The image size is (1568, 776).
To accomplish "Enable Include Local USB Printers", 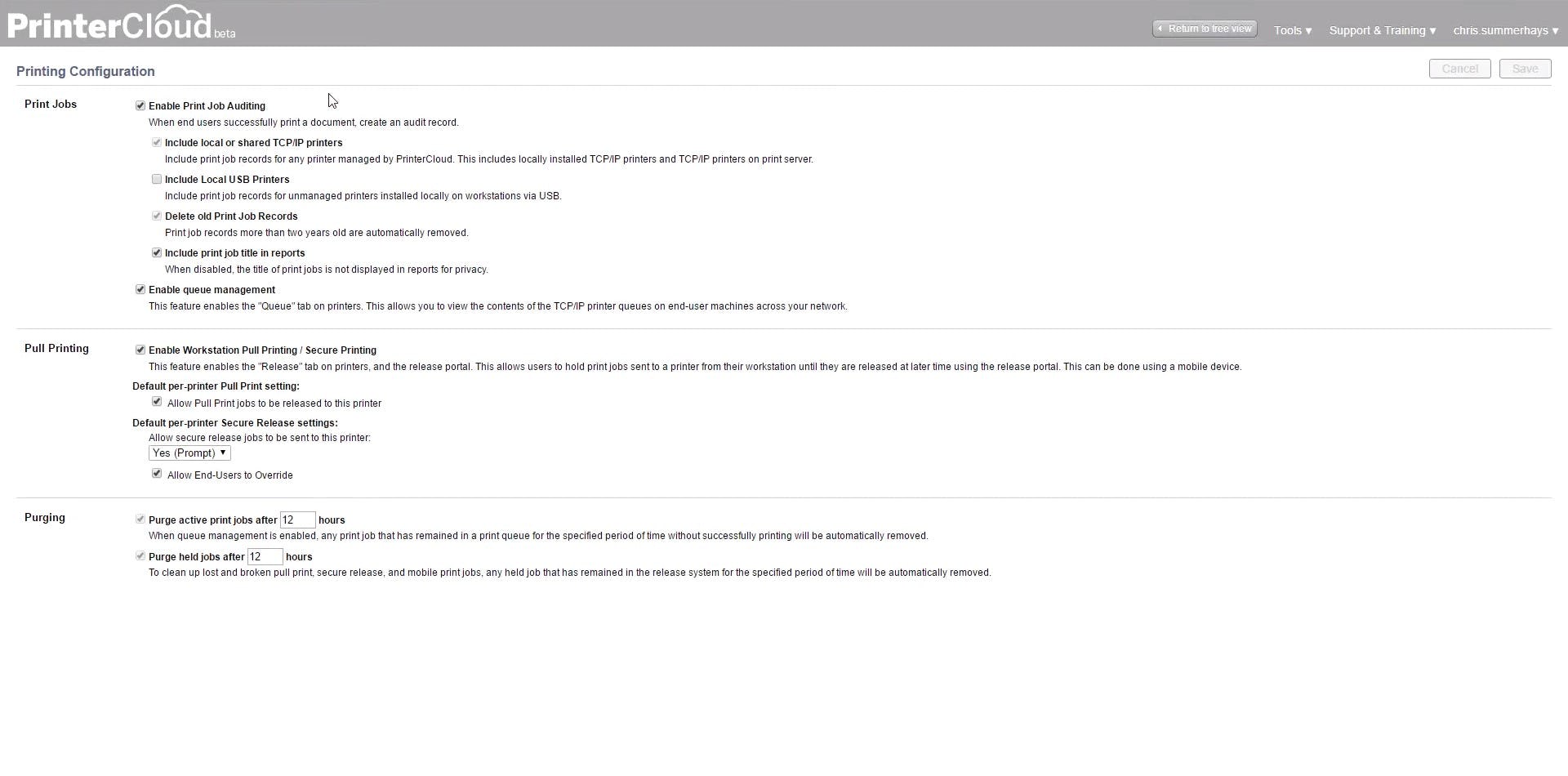I will (157, 178).
